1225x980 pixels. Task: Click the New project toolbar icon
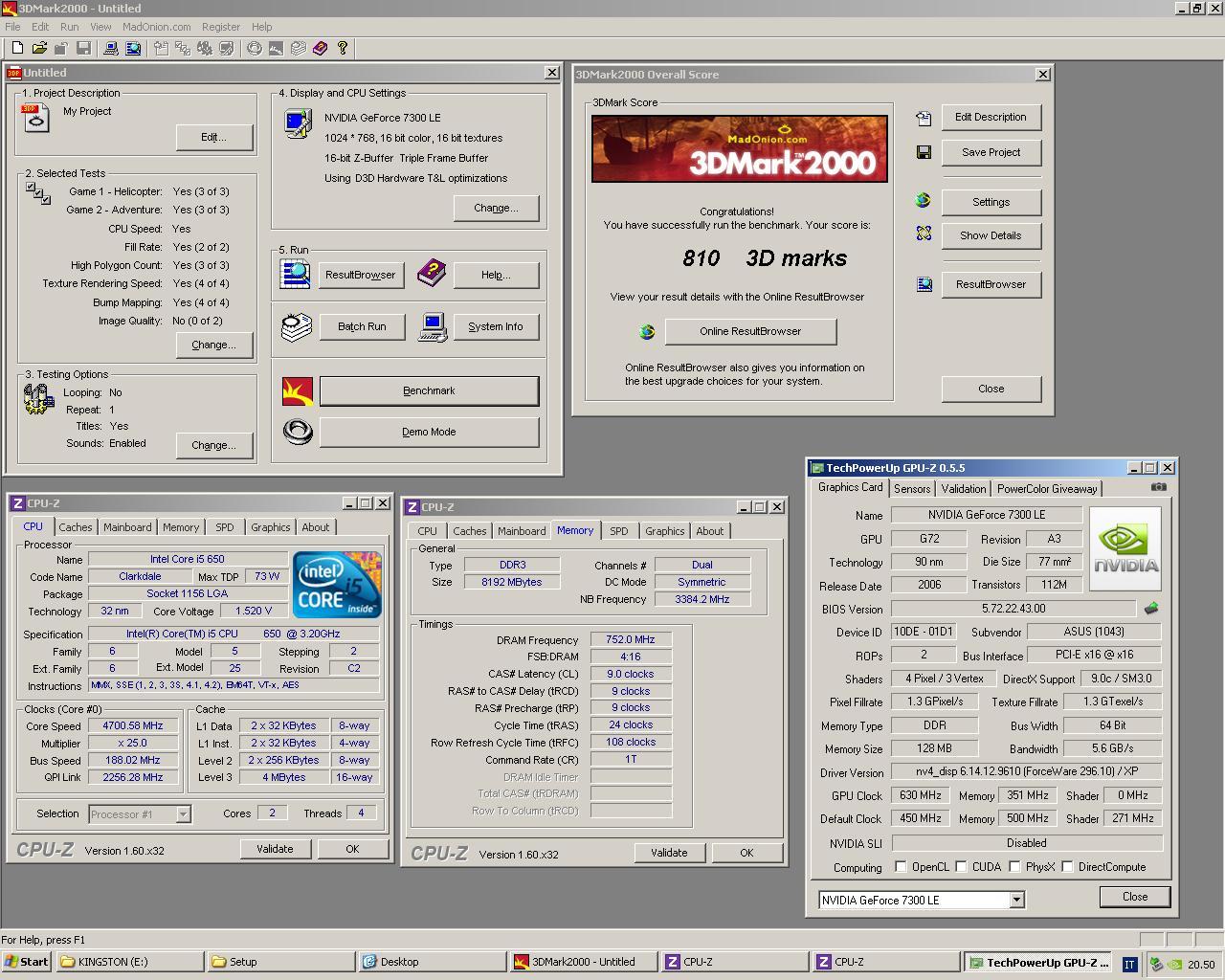click(x=17, y=48)
